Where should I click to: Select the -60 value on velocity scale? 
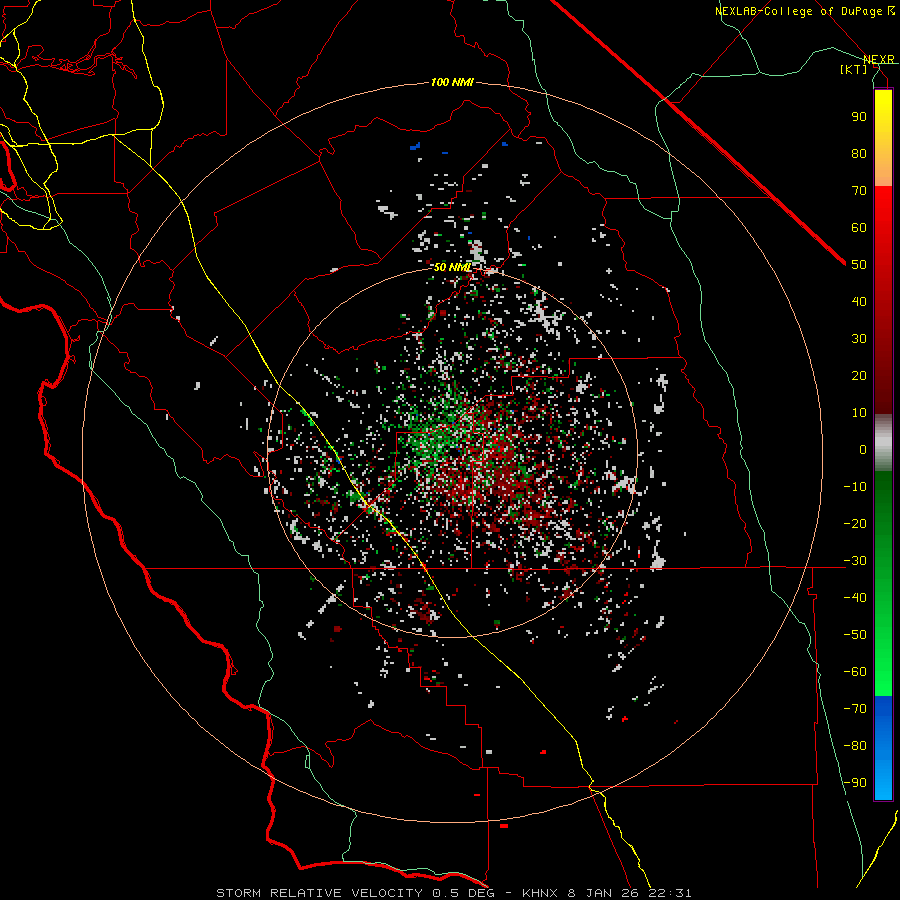855,672
